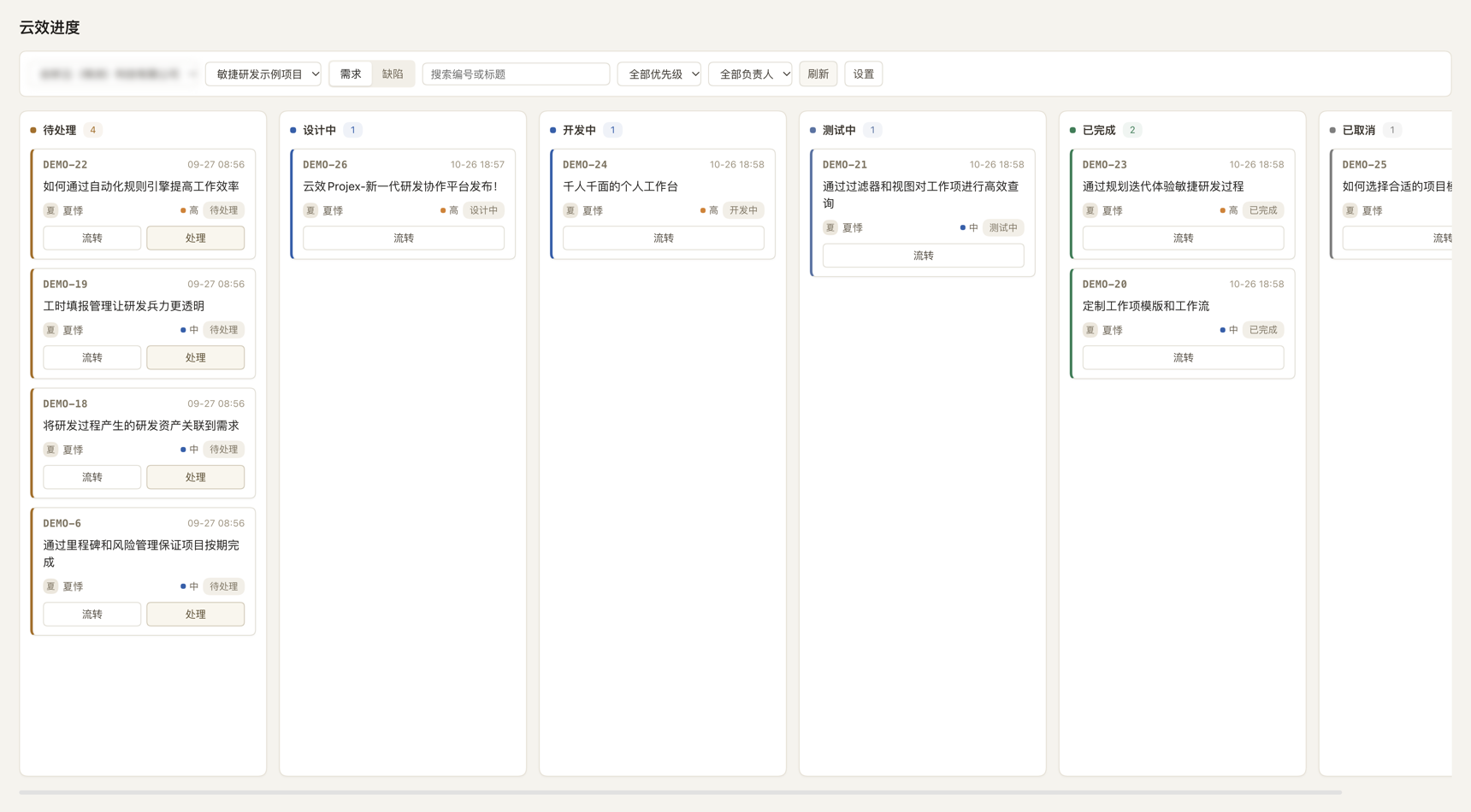Switch to the 需求 tab
Image resolution: width=1471 pixels, height=812 pixels.
click(x=351, y=74)
